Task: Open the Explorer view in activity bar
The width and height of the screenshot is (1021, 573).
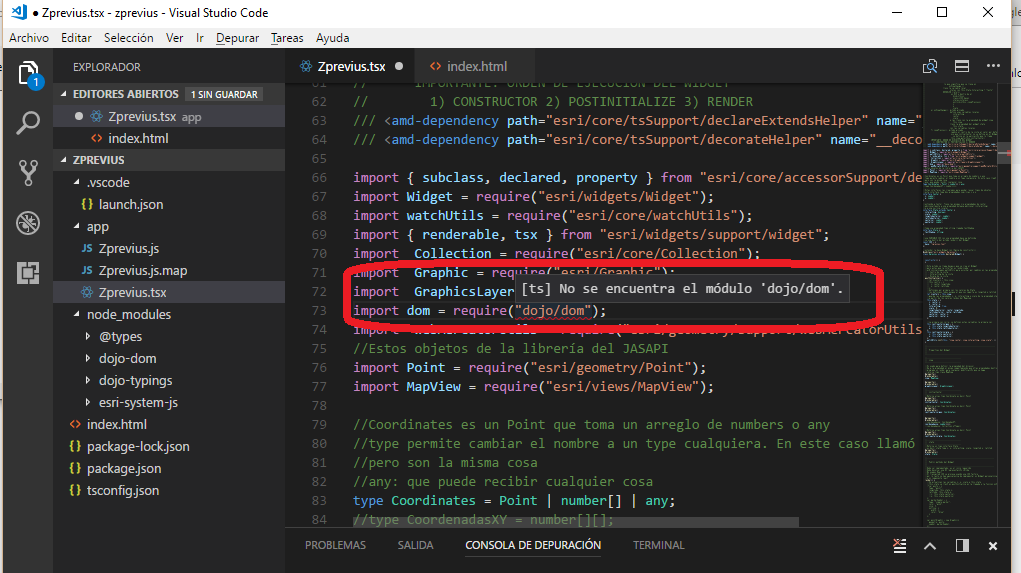Action: point(29,74)
